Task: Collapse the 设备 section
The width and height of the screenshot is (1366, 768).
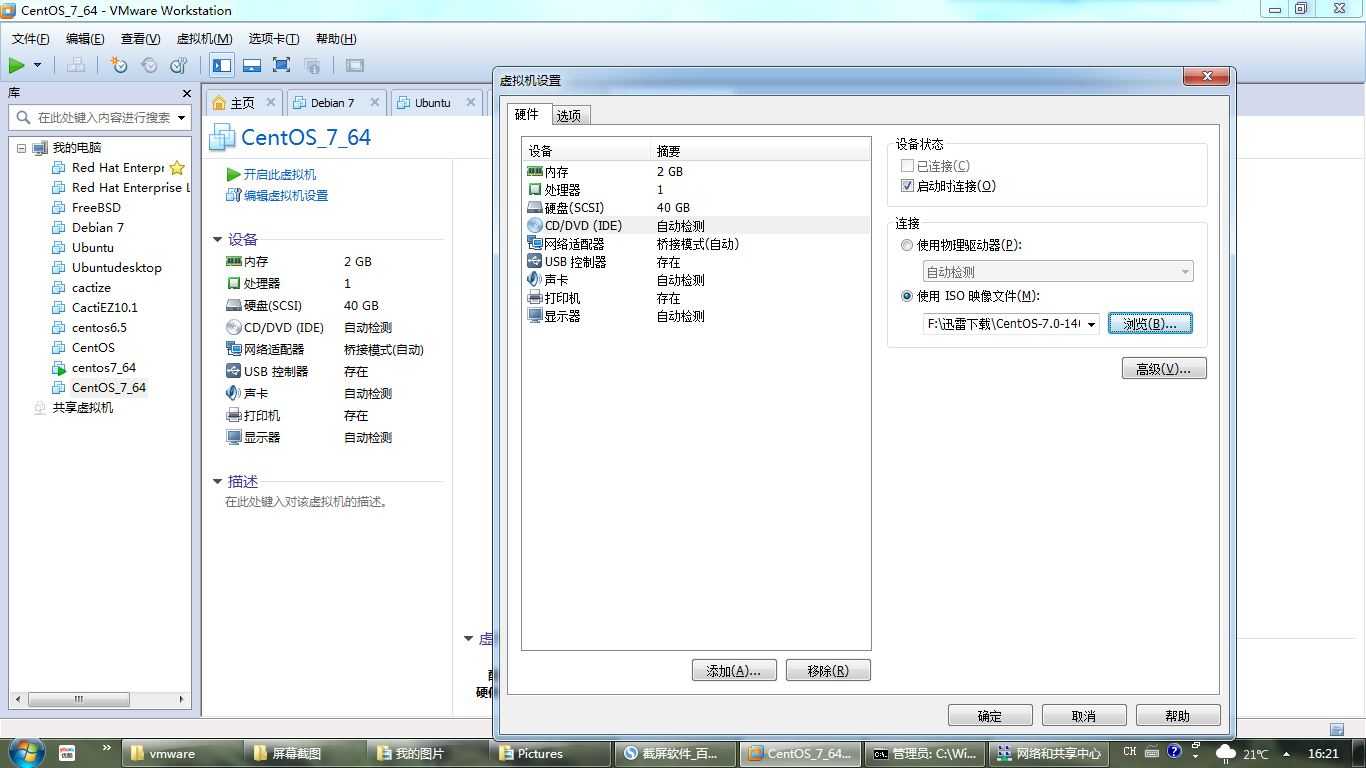Action: (x=217, y=239)
